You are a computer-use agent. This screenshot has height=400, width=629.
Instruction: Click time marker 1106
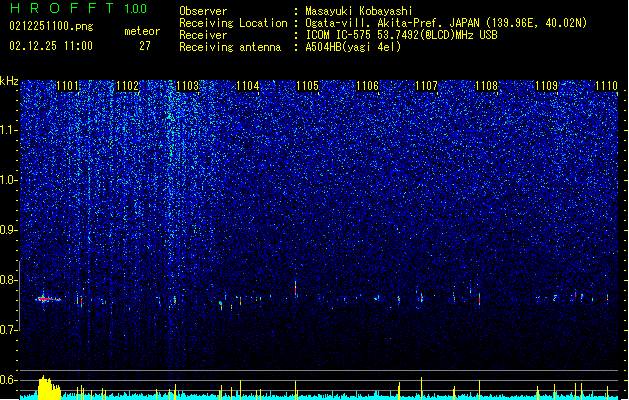(367, 86)
